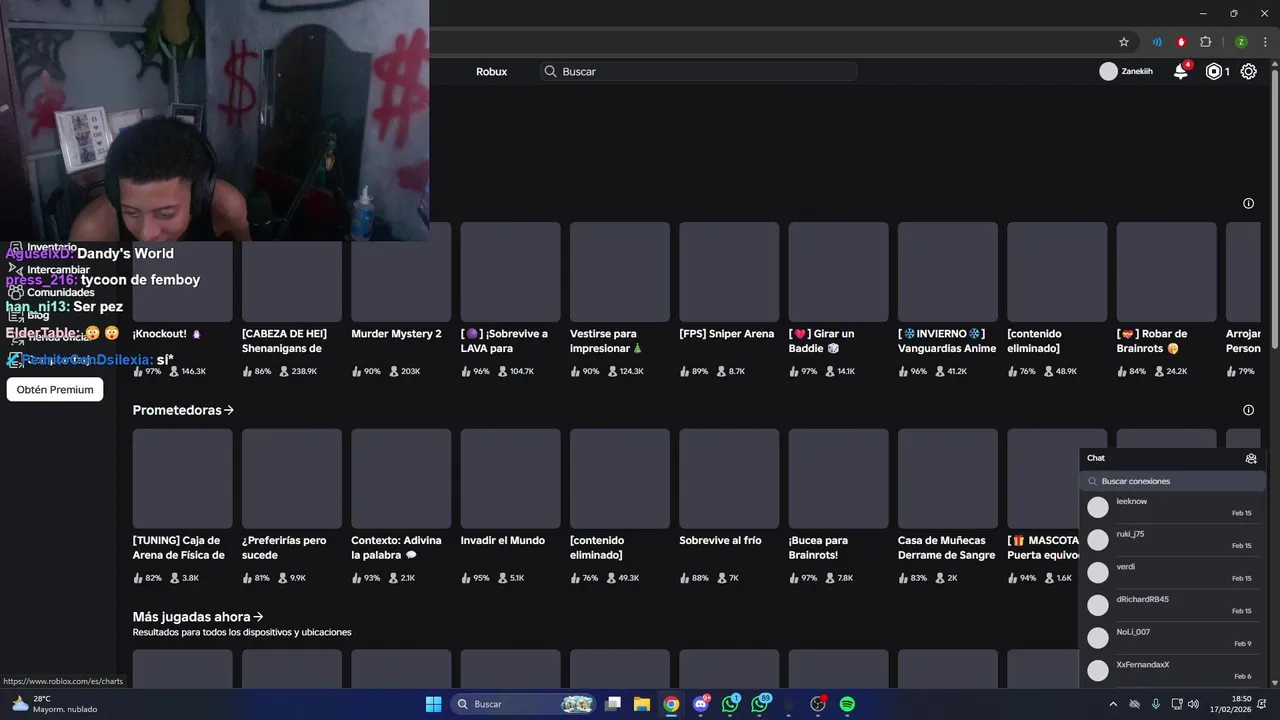Image resolution: width=1280 pixels, height=720 pixels.
Task: Expand the Prometedoras section arrow
Action: (229, 410)
